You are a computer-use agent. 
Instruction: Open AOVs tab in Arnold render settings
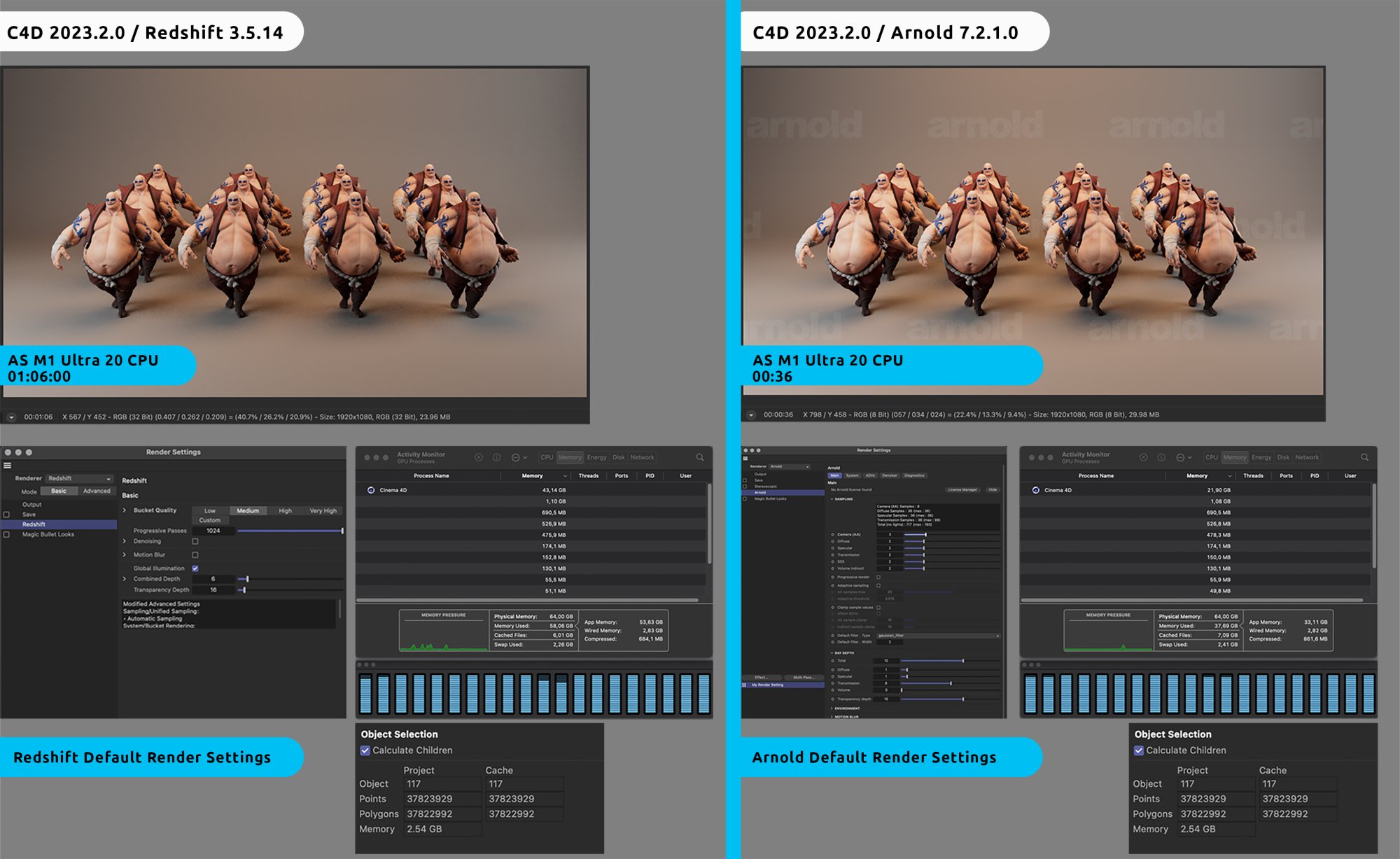click(x=870, y=475)
